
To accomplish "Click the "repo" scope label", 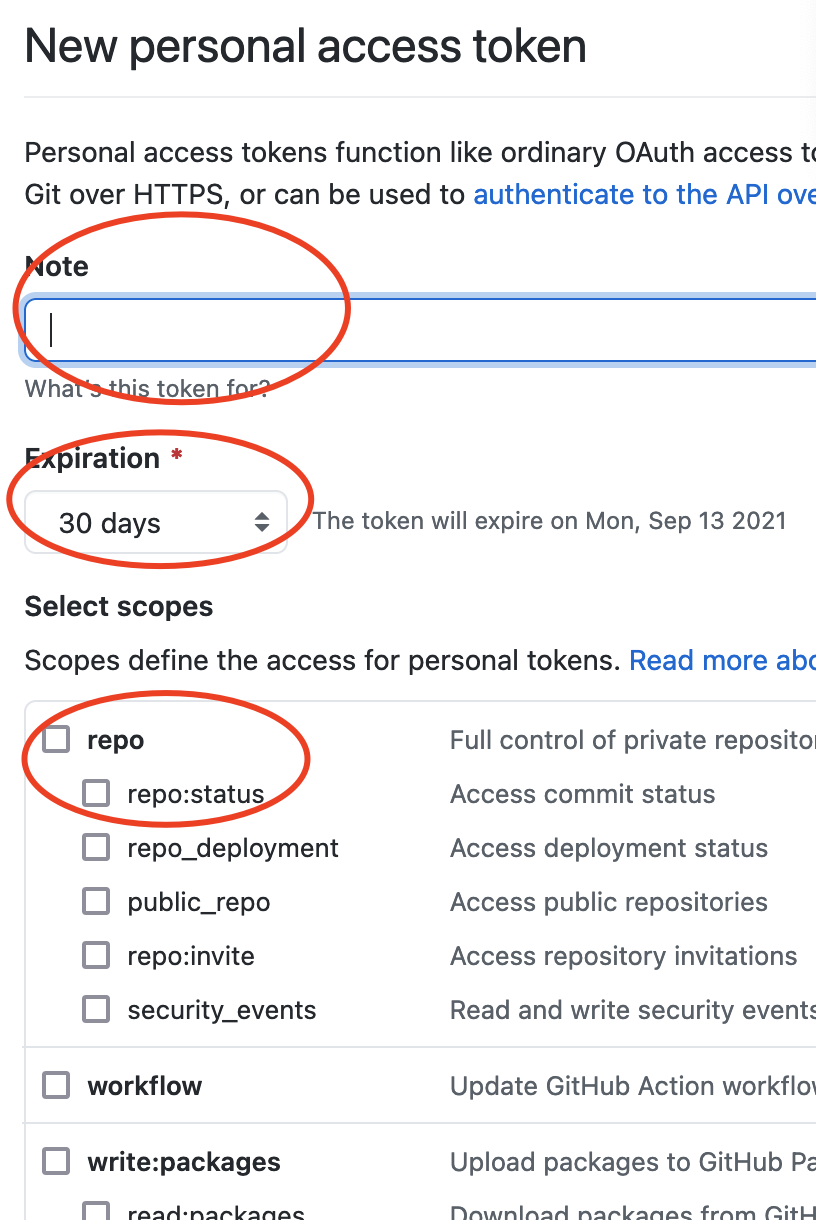I will coord(116,740).
